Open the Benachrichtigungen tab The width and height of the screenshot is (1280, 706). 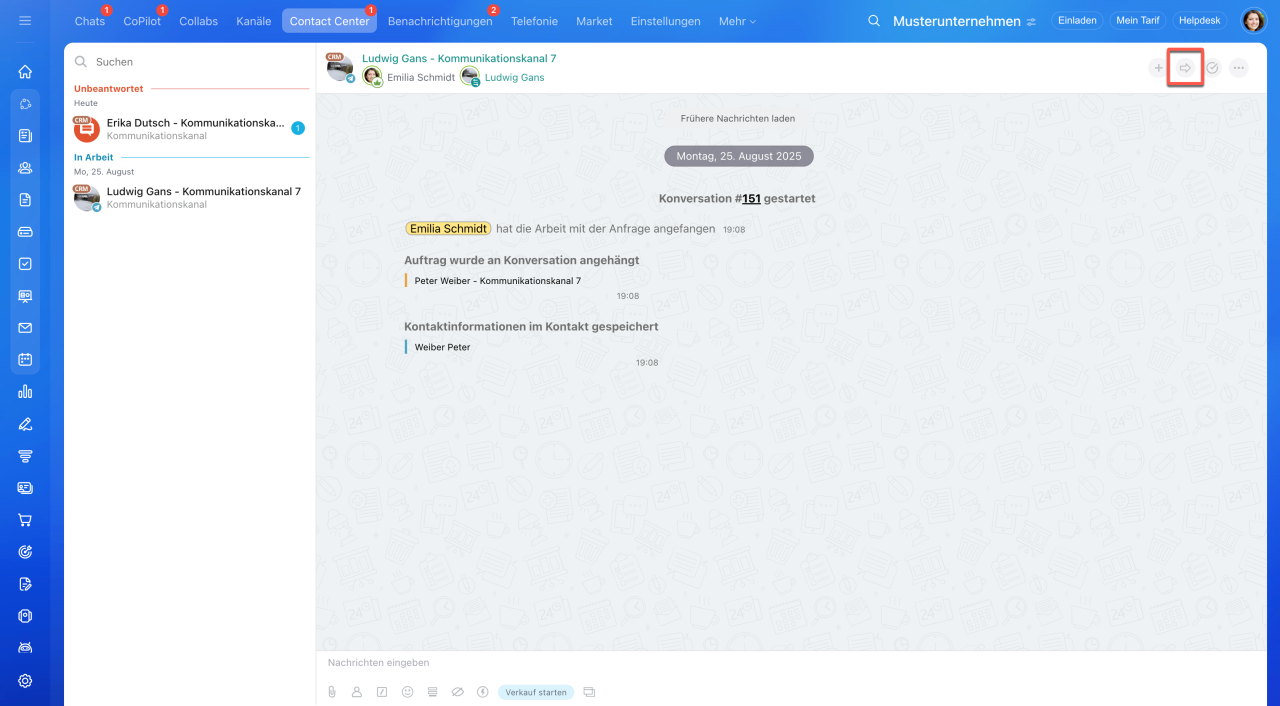pyautogui.click(x=440, y=21)
